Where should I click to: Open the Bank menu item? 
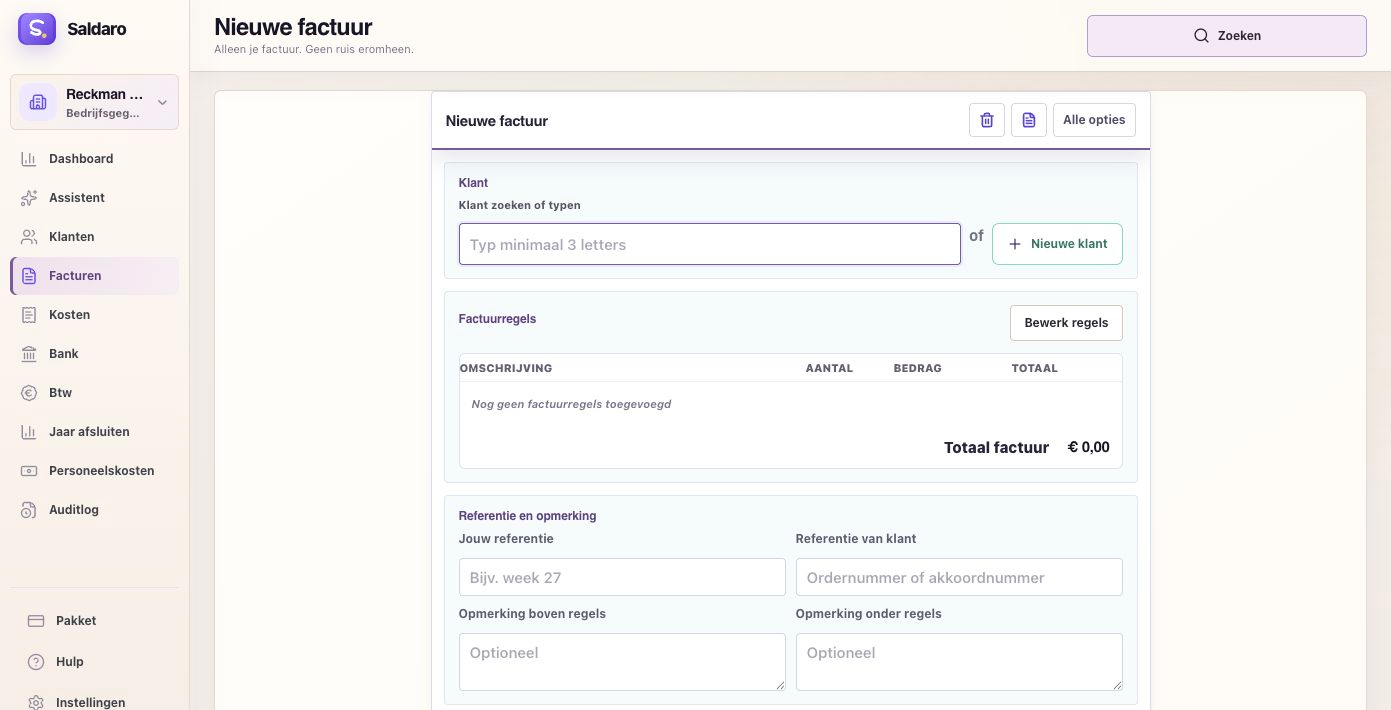[x=95, y=354]
